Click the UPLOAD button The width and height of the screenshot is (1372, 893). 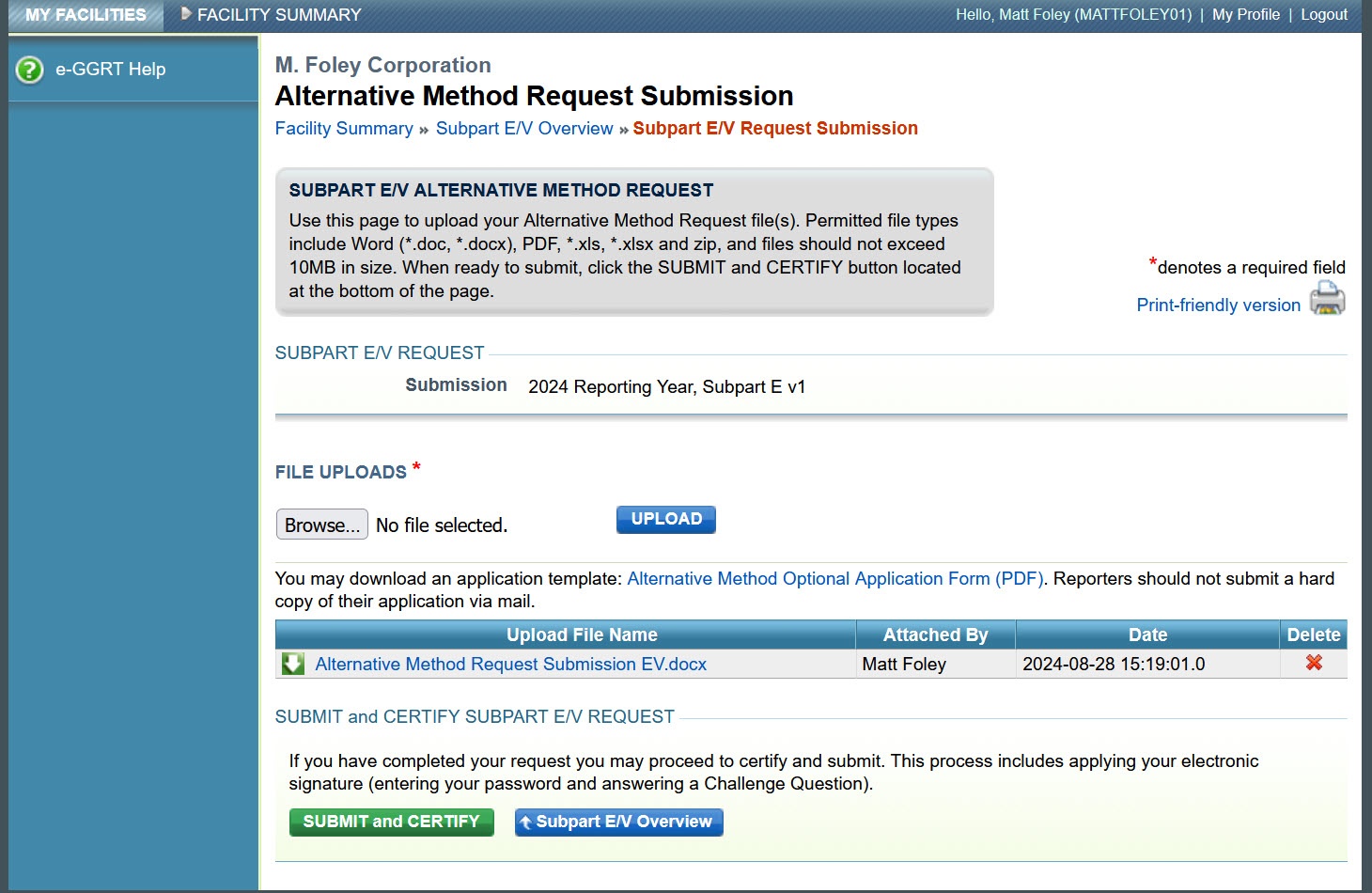pyautogui.click(x=666, y=519)
